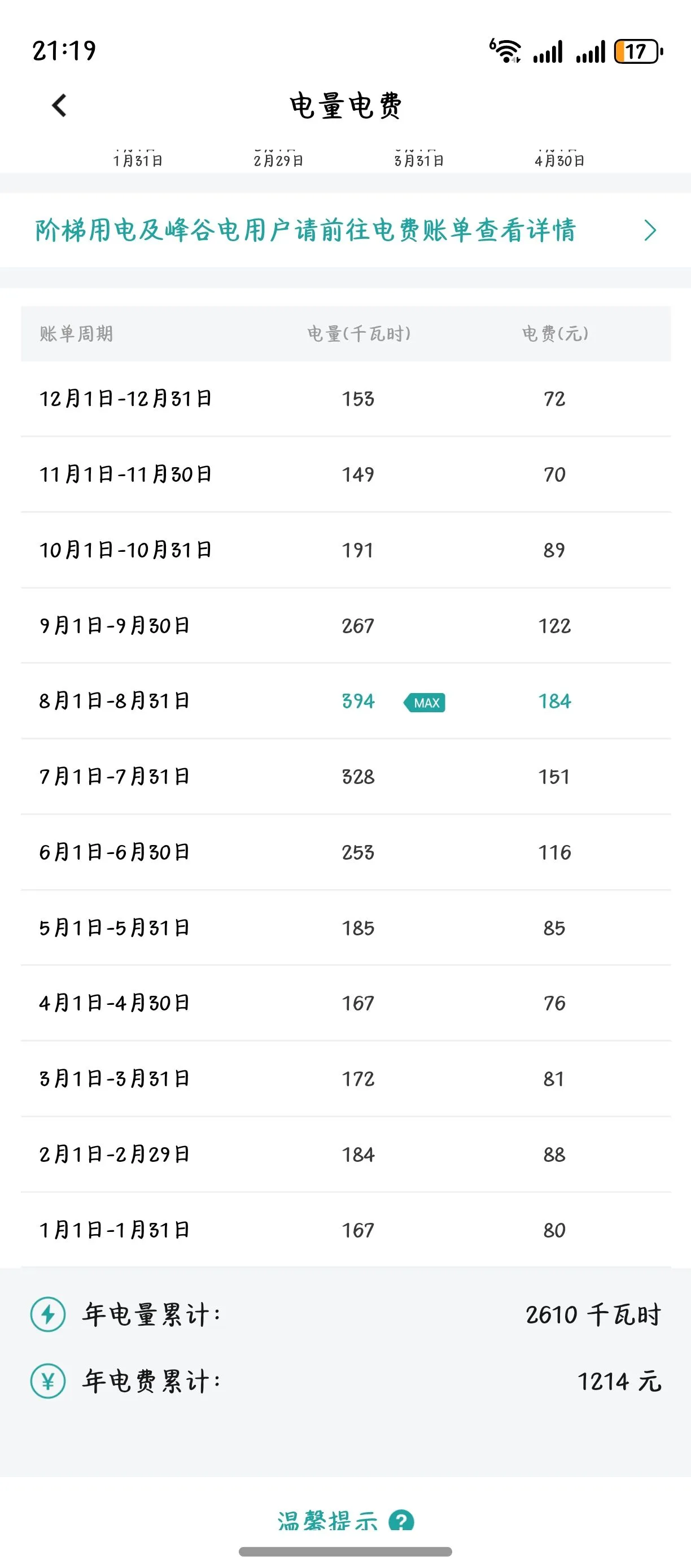The width and height of the screenshot is (691, 1568).
Task: Select the 12月1日-12月31日 billing row
Action: click(345, 399)
